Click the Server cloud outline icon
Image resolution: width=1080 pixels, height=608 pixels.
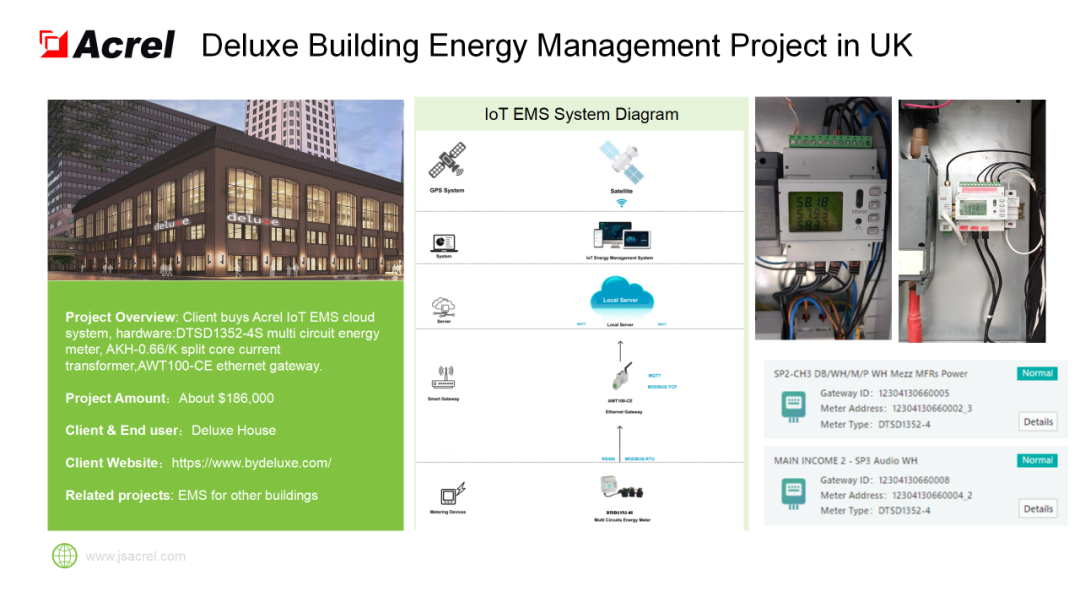[x=444, y=307]
